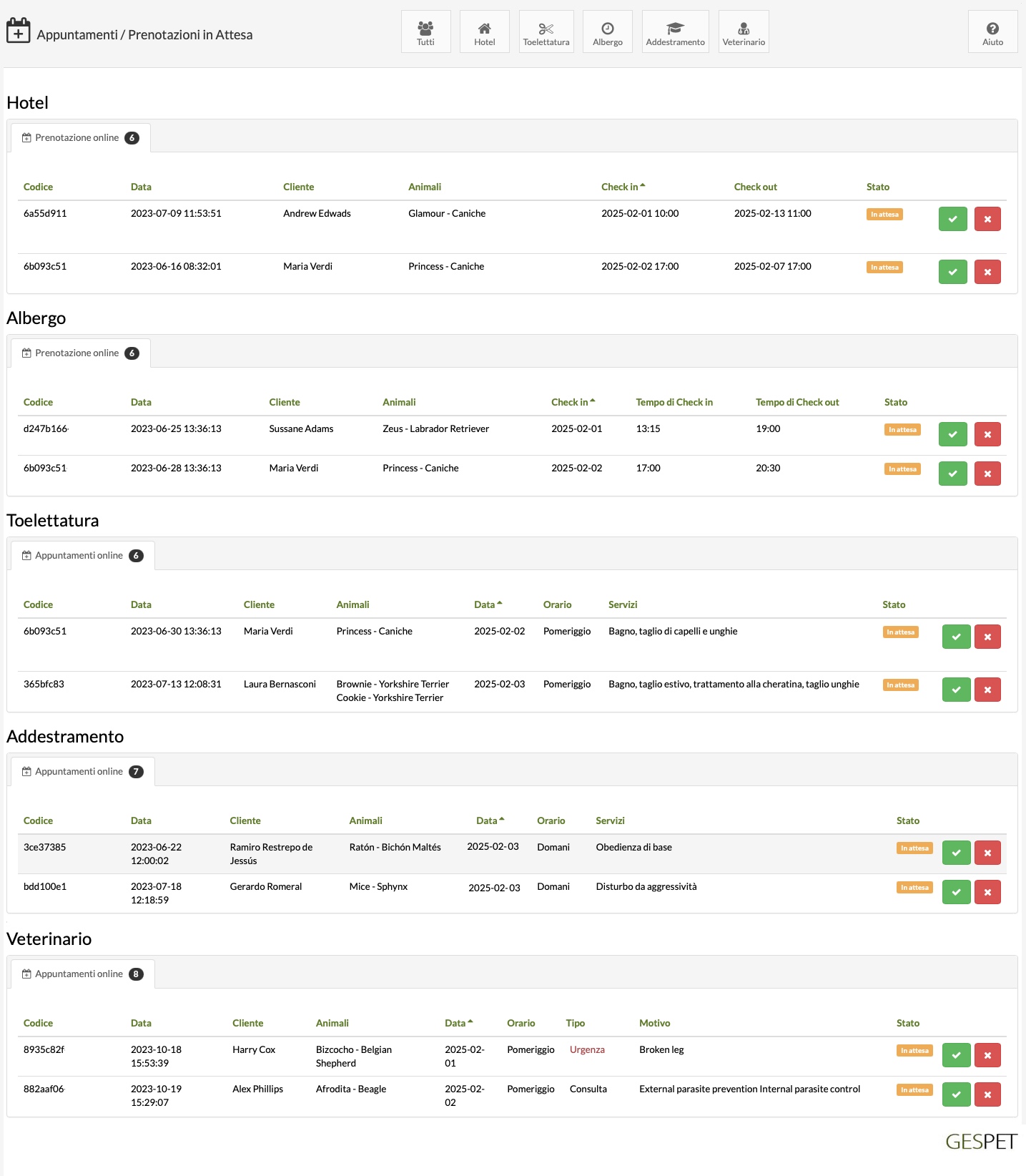Show Addestramento graduation-cap filter

click(x=675, y=31)
